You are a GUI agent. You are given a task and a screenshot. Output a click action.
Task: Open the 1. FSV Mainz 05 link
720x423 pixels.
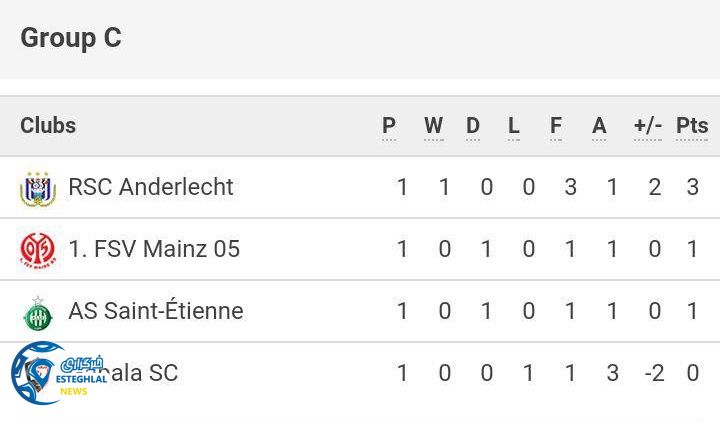point(154,249)
